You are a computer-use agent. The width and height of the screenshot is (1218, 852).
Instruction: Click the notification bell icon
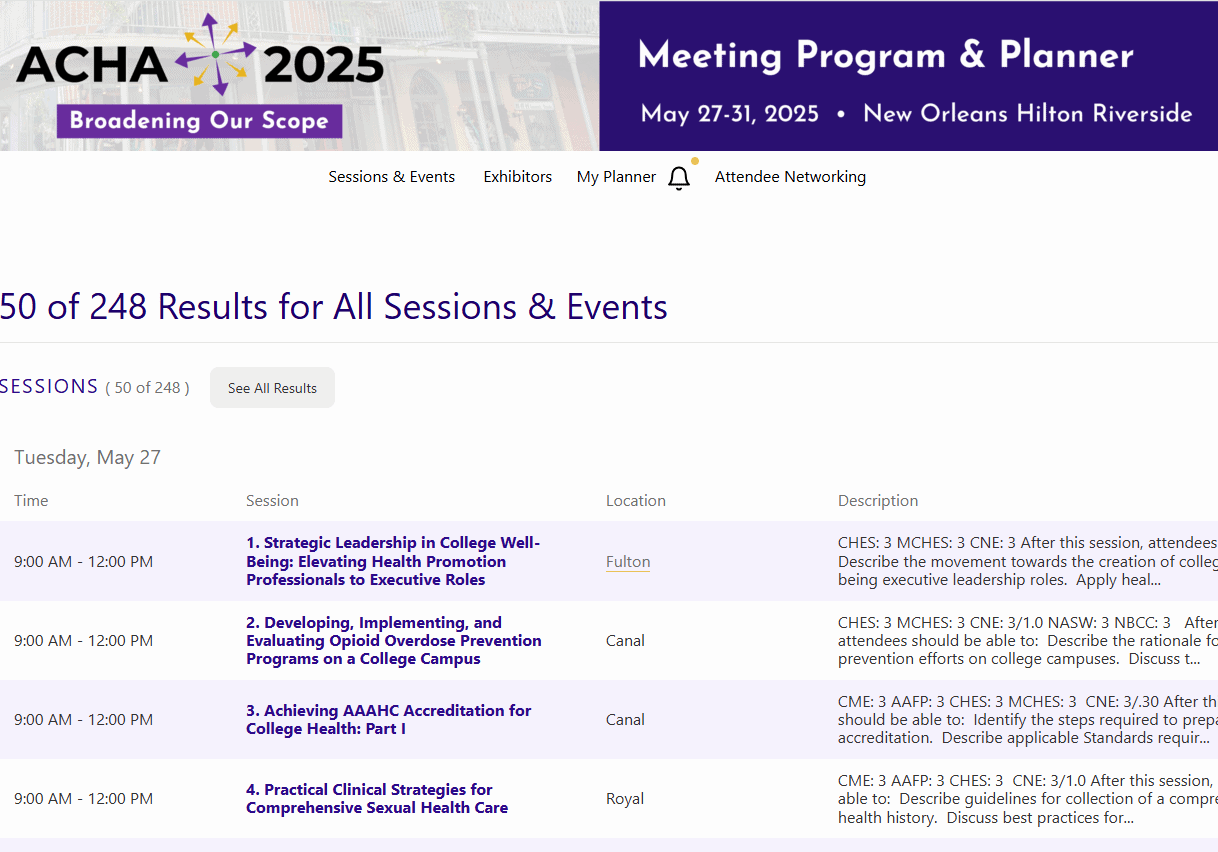point(679,178)
